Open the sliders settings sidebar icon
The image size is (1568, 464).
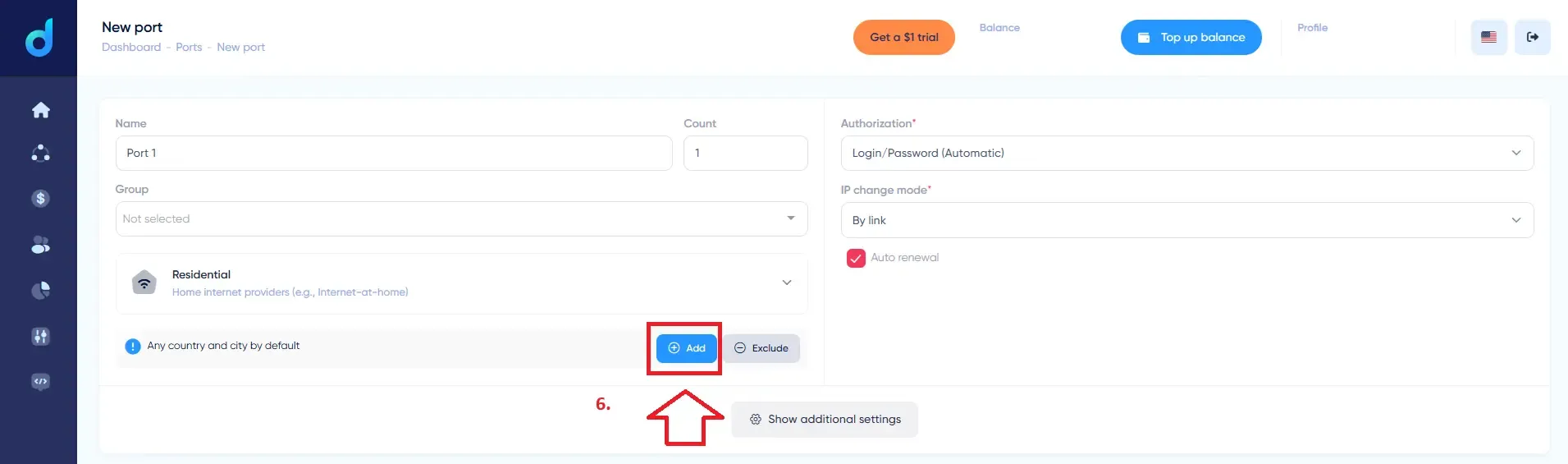40,336
